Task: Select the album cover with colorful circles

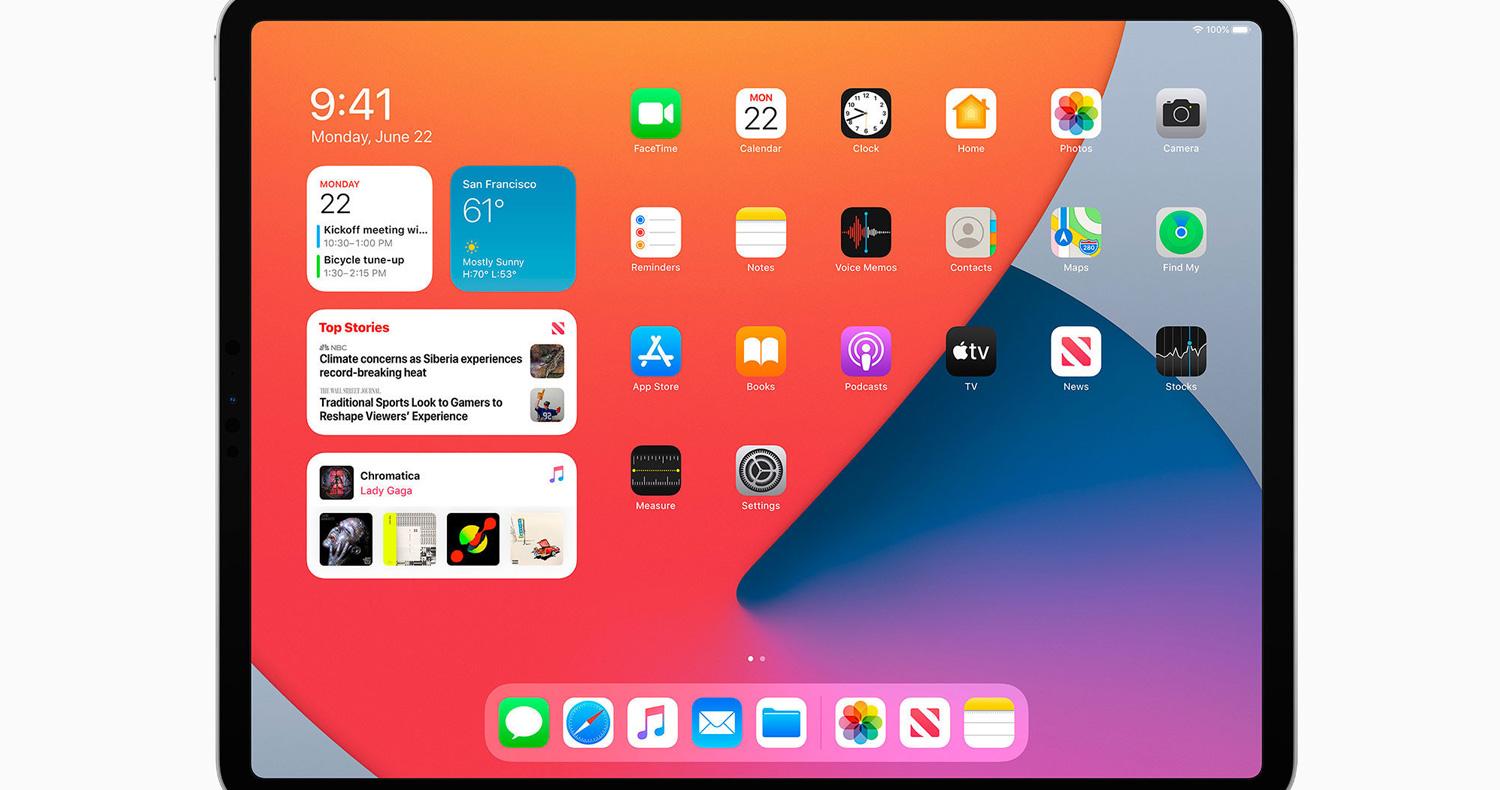Action: click(x=473, y=539)
